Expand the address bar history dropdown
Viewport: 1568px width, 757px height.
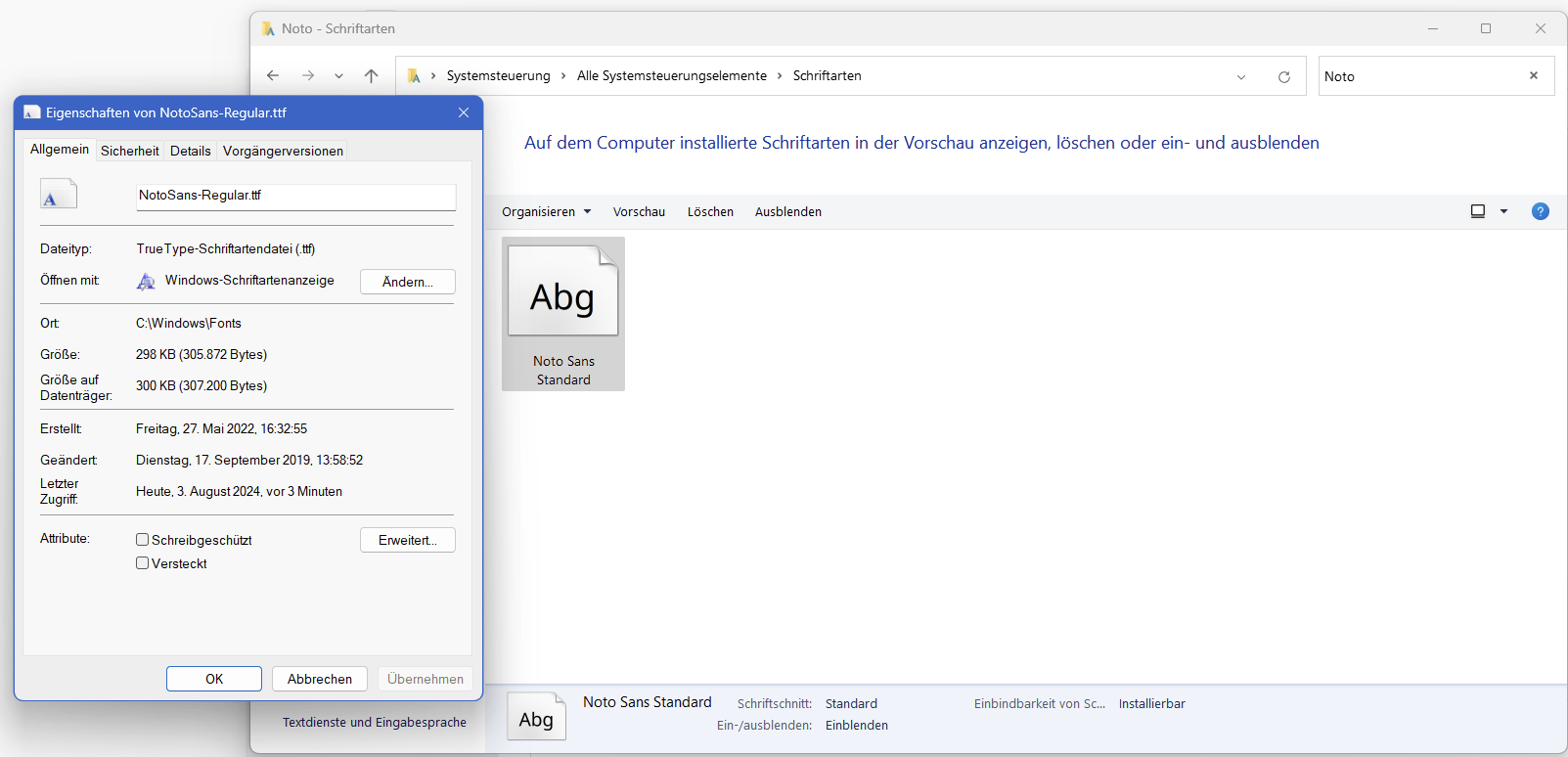click(x=1240, y=77)
